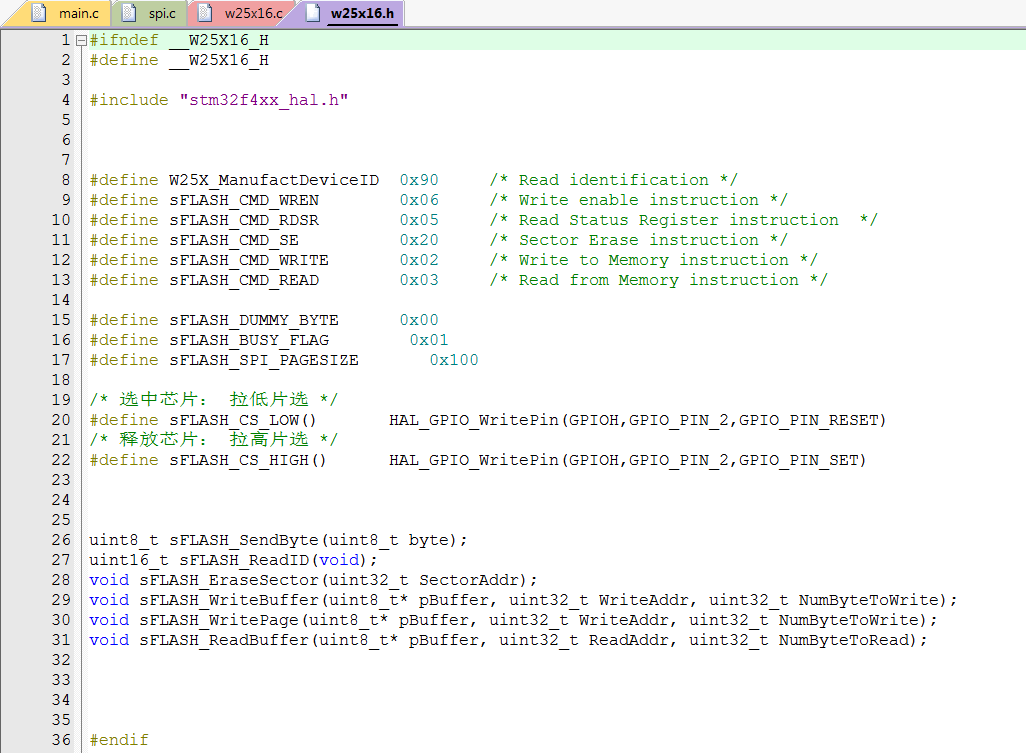The width and height of the screenshot is (1026, 753).
Task: Click line number 20 in the gutter
Action: 61,420
